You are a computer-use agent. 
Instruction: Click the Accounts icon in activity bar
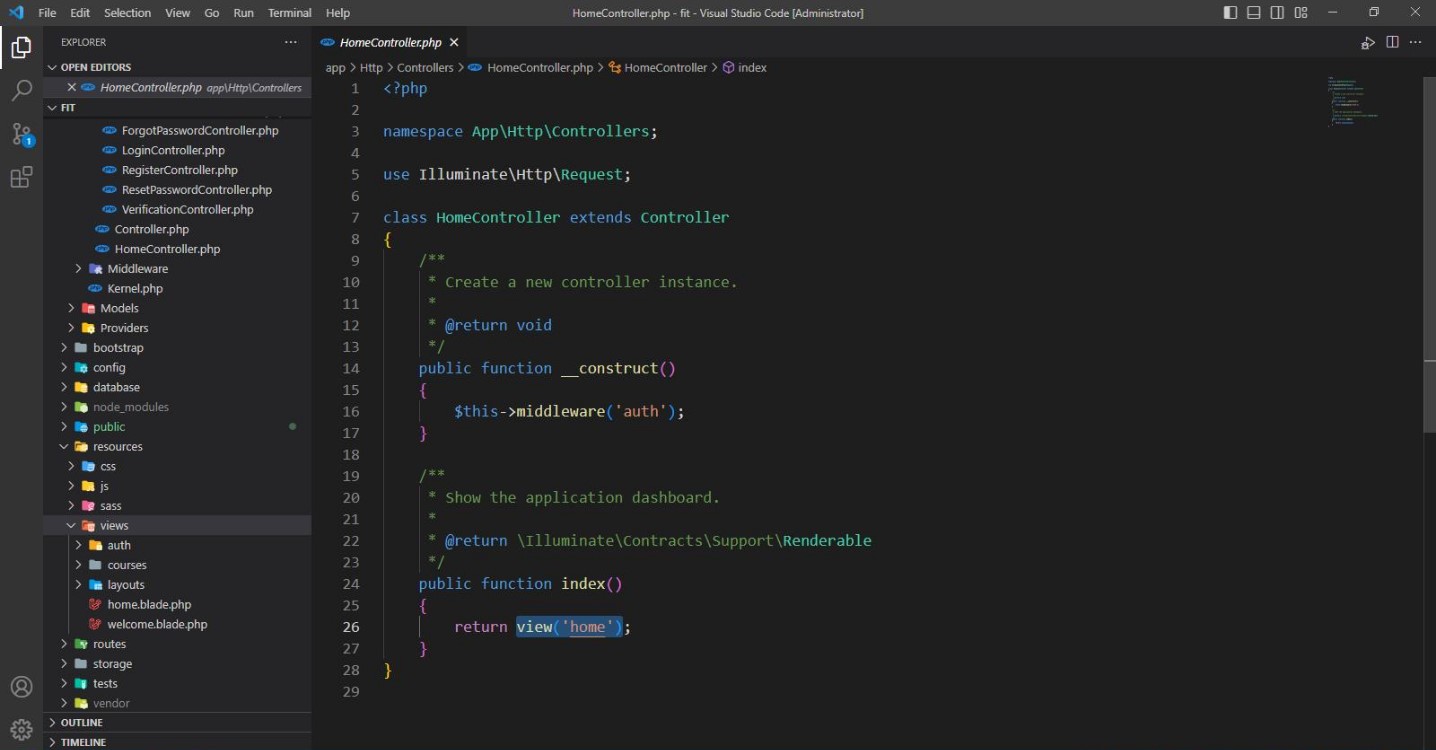pyautogui.click(x=21, y=687)
